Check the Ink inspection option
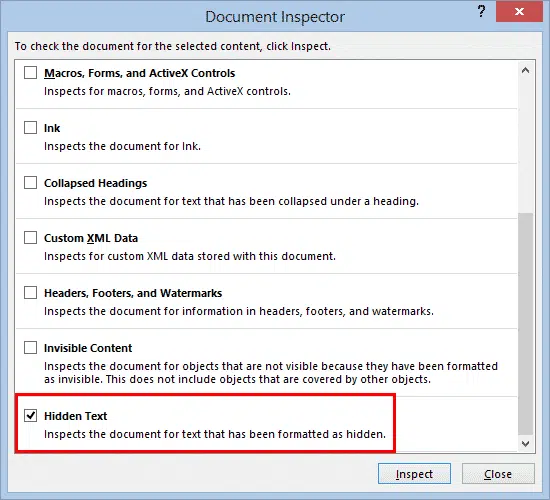The image size is (550, 500). click(31, 128)
